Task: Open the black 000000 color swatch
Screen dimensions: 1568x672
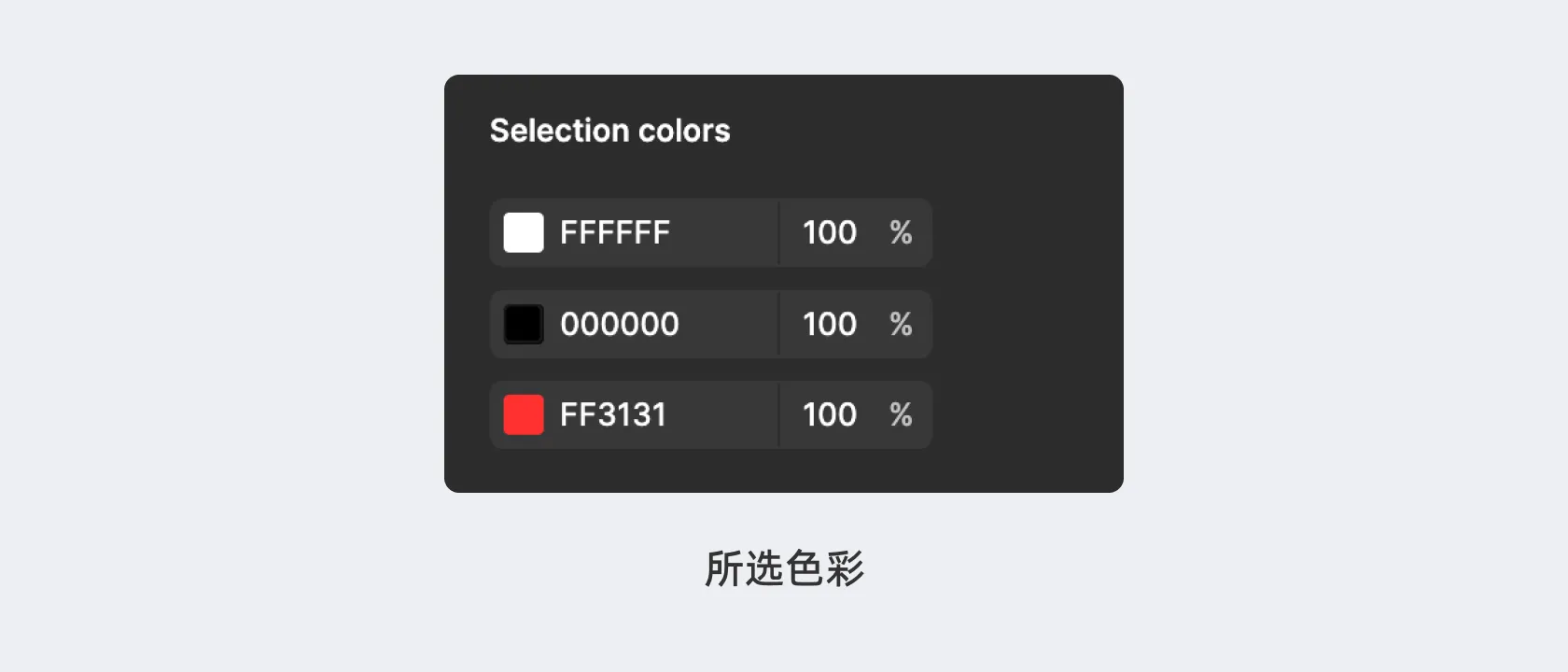Action: click(x=524, y=324)
